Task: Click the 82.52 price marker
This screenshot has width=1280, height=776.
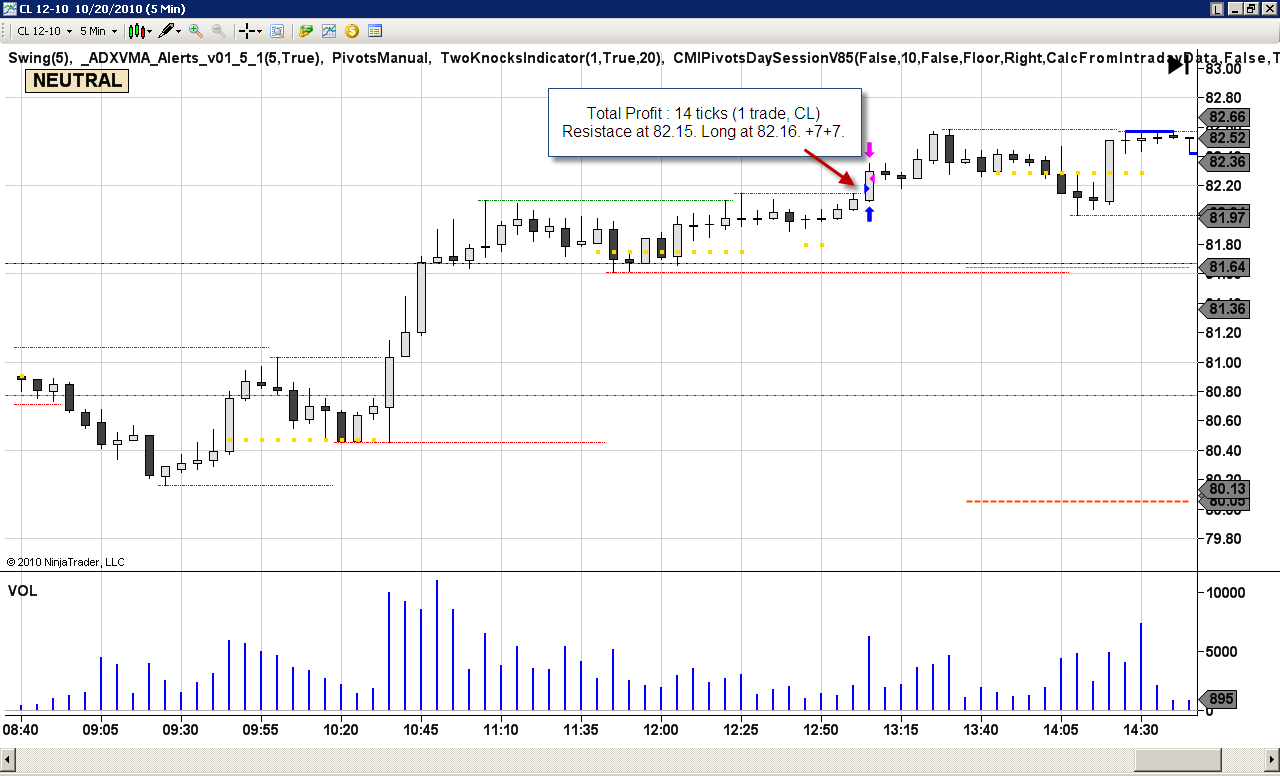Action: 1226,138
